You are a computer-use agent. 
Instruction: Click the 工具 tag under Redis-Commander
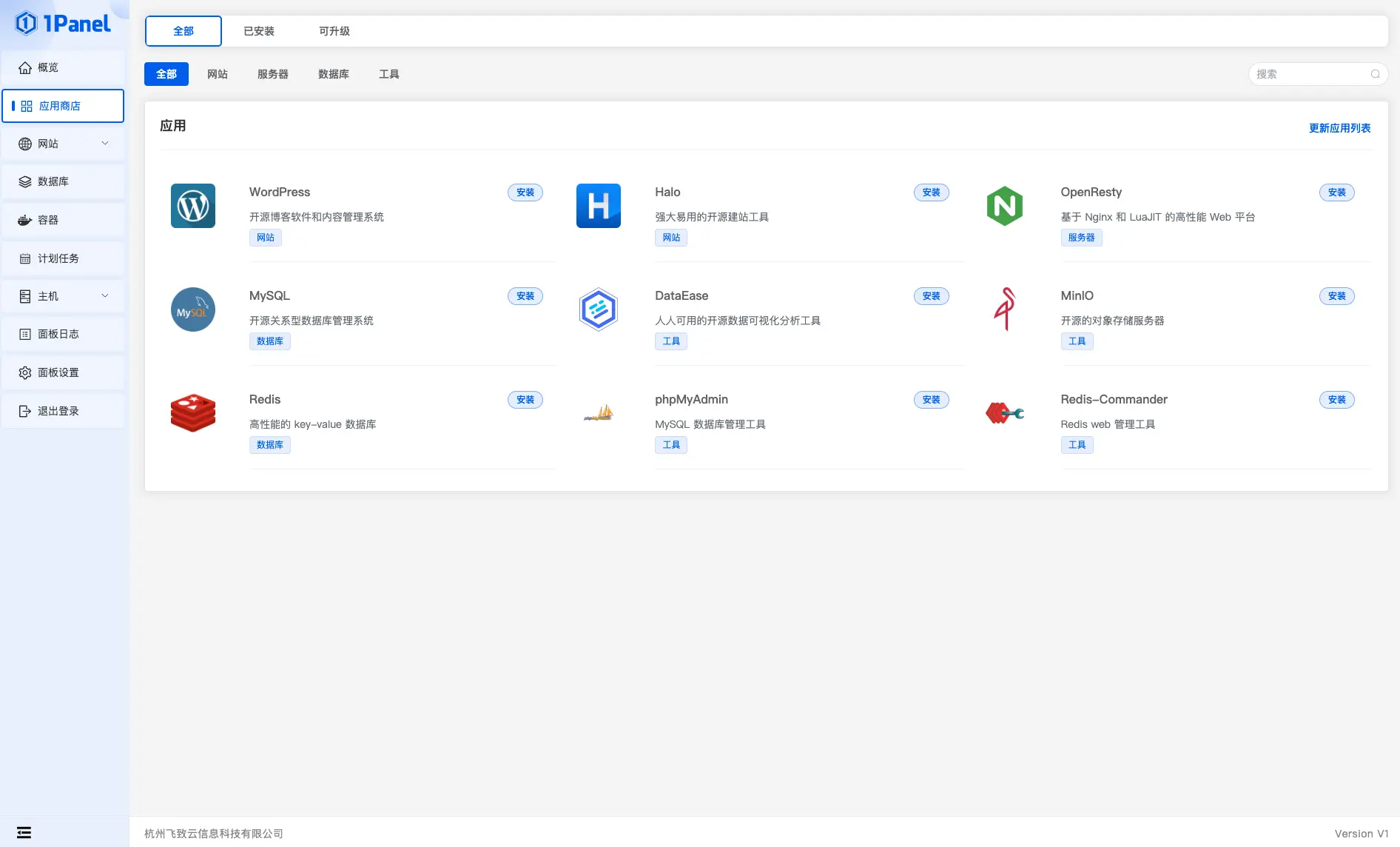click(x=1077, y=445)
